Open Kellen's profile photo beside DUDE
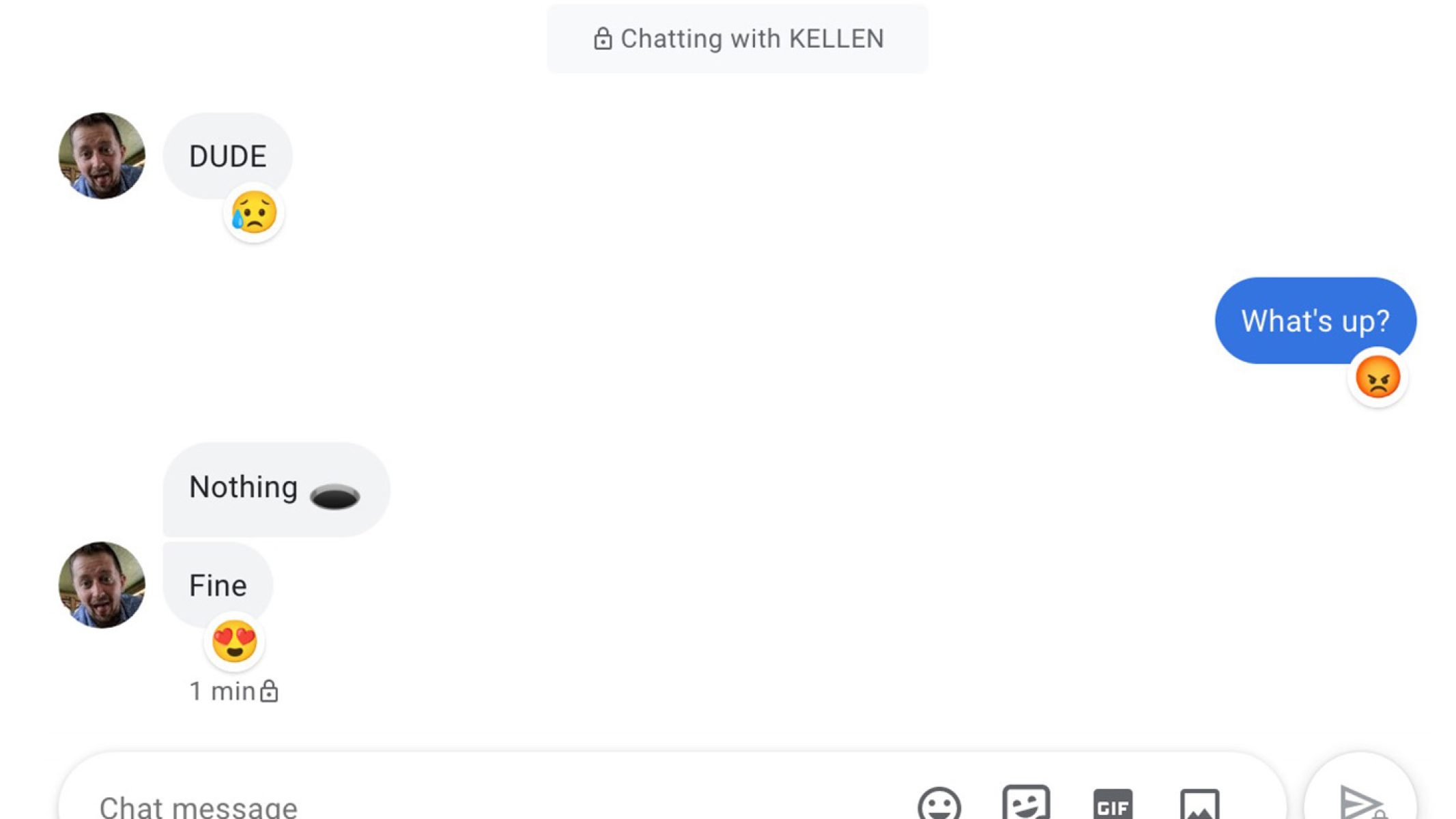 [x=102, y=156]
